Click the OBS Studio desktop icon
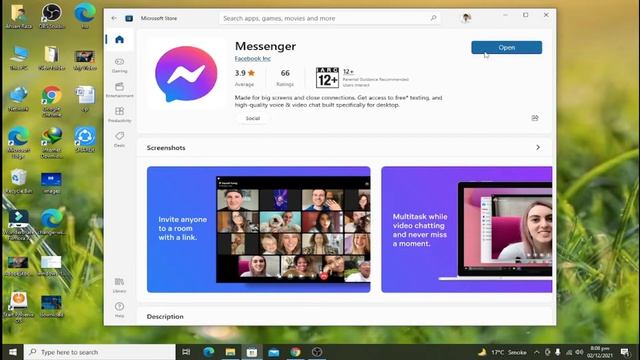This screenshot has width=640, height=360. point(51,16)
